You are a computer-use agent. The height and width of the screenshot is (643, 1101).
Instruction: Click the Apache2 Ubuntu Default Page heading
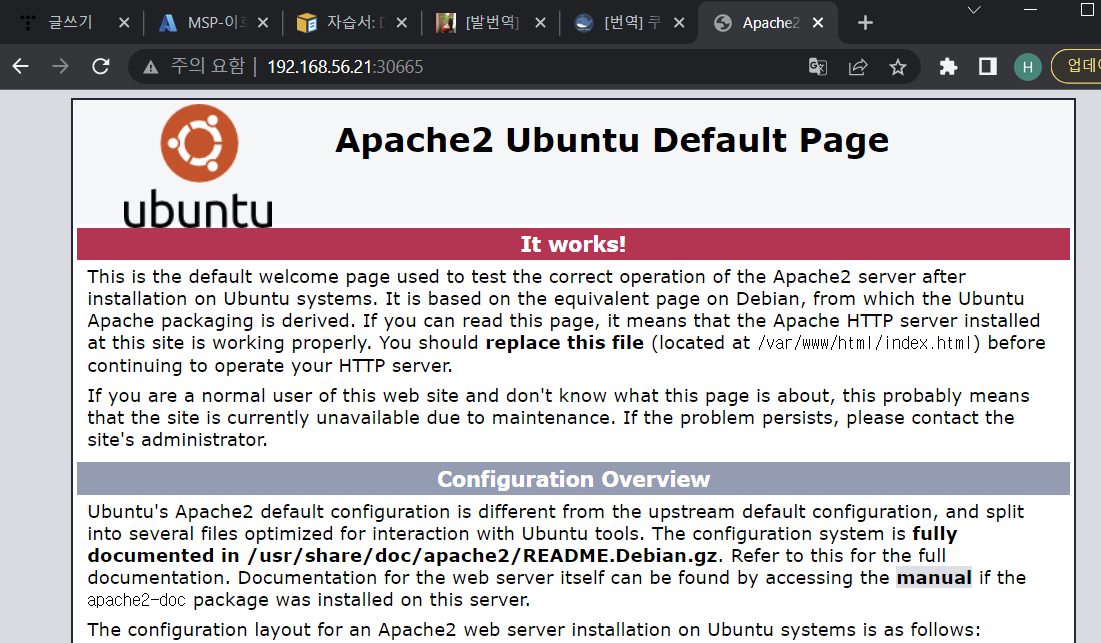(x=612, y=140)
